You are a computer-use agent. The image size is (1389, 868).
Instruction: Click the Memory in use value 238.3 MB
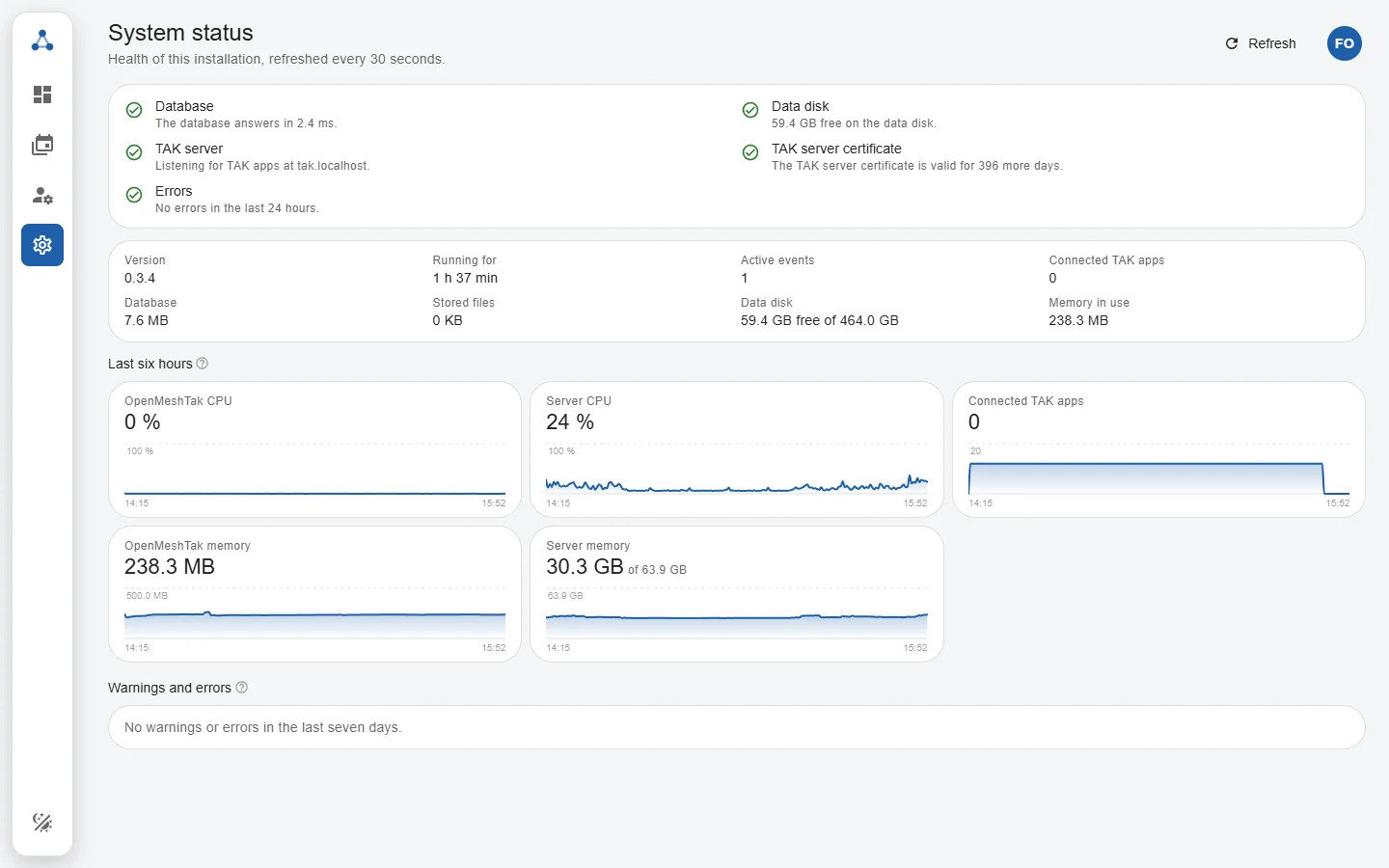point(1078,320)
